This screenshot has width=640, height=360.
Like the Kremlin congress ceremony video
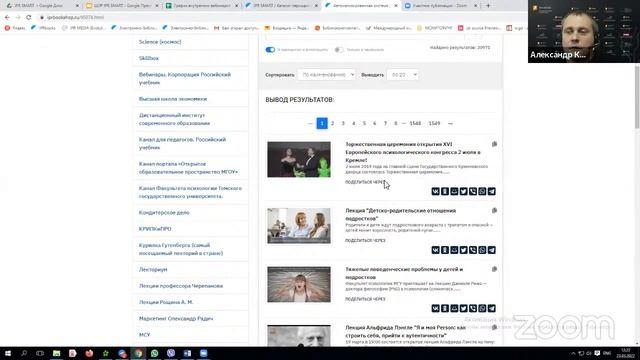click(494, 144)
